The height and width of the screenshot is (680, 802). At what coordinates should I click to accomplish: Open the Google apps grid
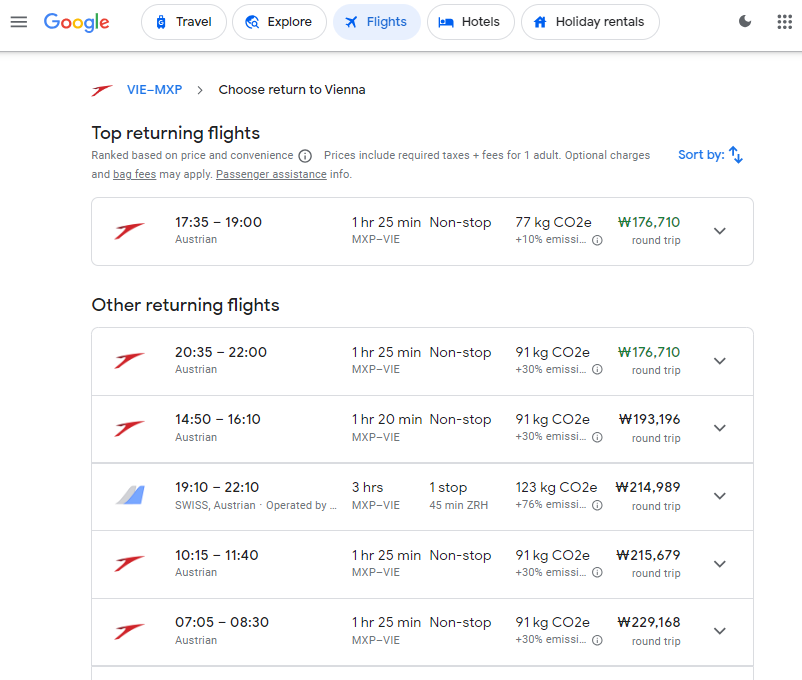(785, 22)
